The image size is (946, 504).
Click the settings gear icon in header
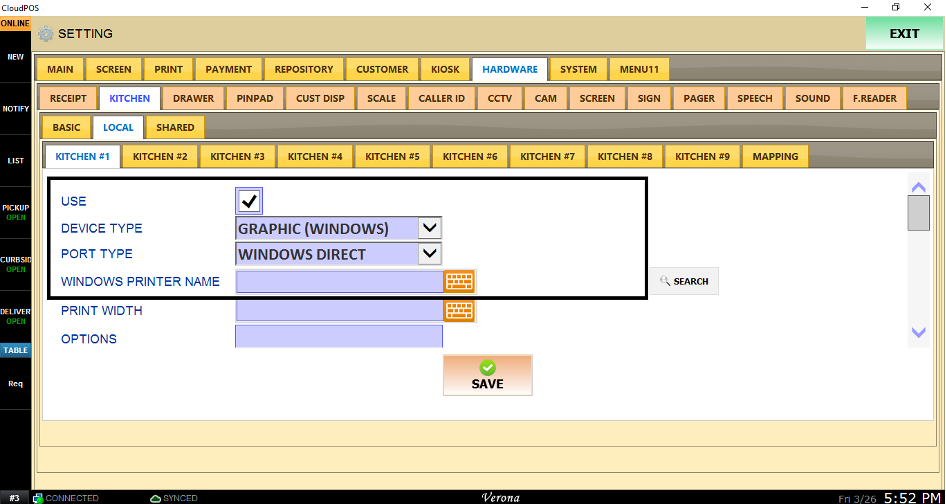pyautogui.click(x=46, y=34)
